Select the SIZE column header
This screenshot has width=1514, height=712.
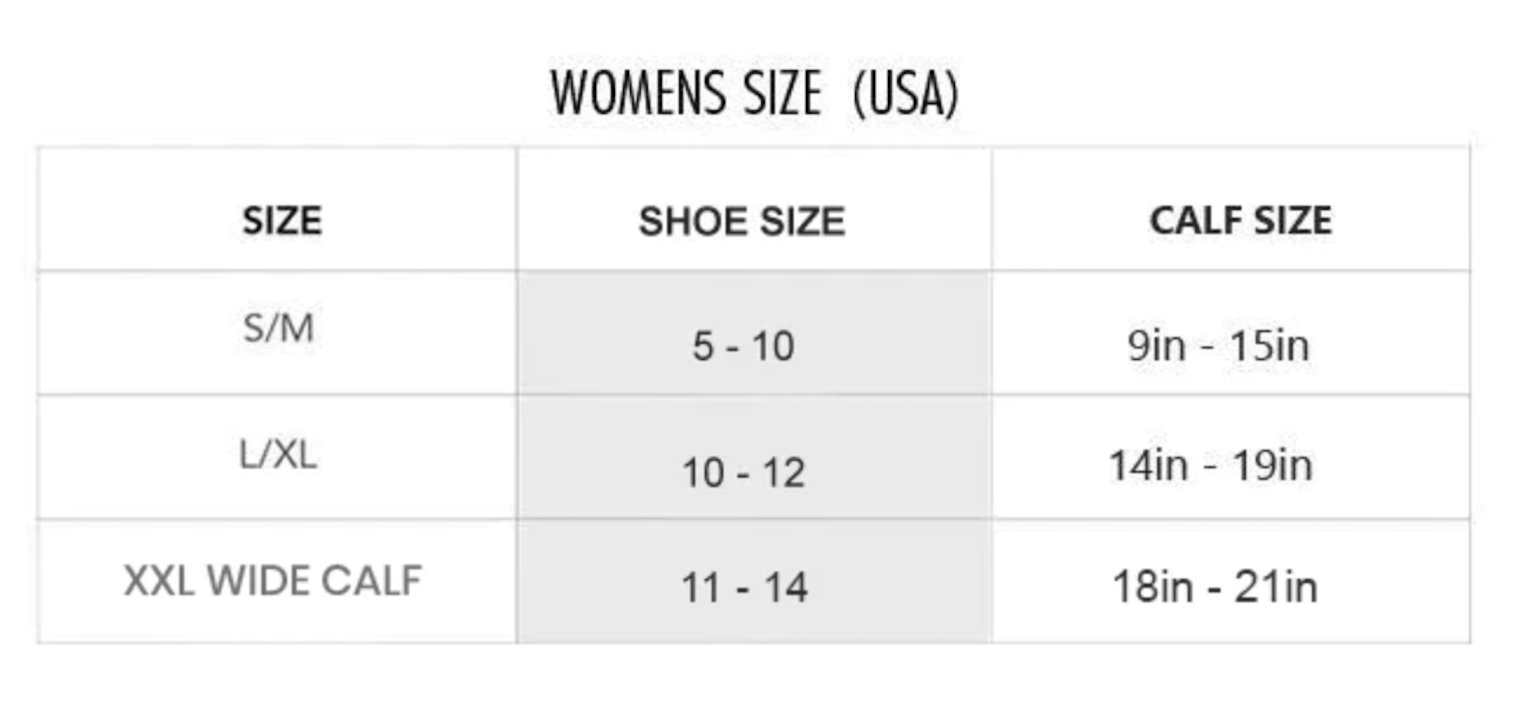282,221
